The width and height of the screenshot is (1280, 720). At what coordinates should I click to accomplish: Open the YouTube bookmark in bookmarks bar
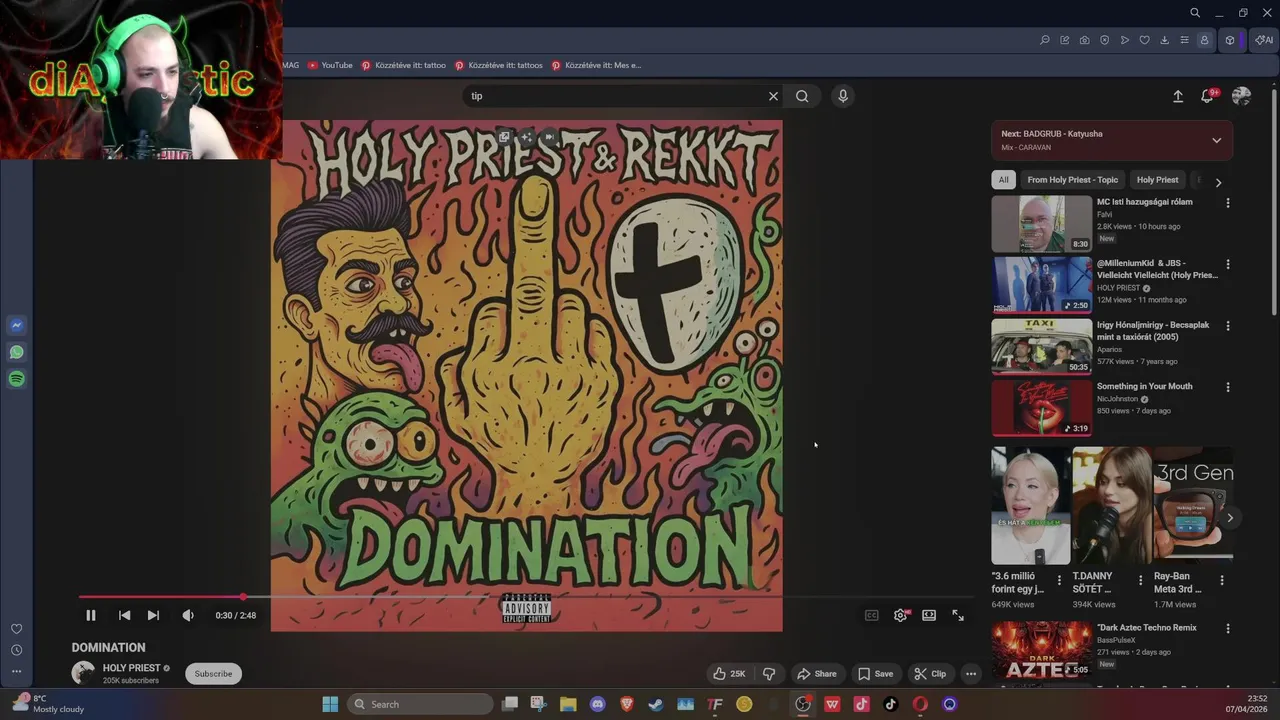pos(330,65)
